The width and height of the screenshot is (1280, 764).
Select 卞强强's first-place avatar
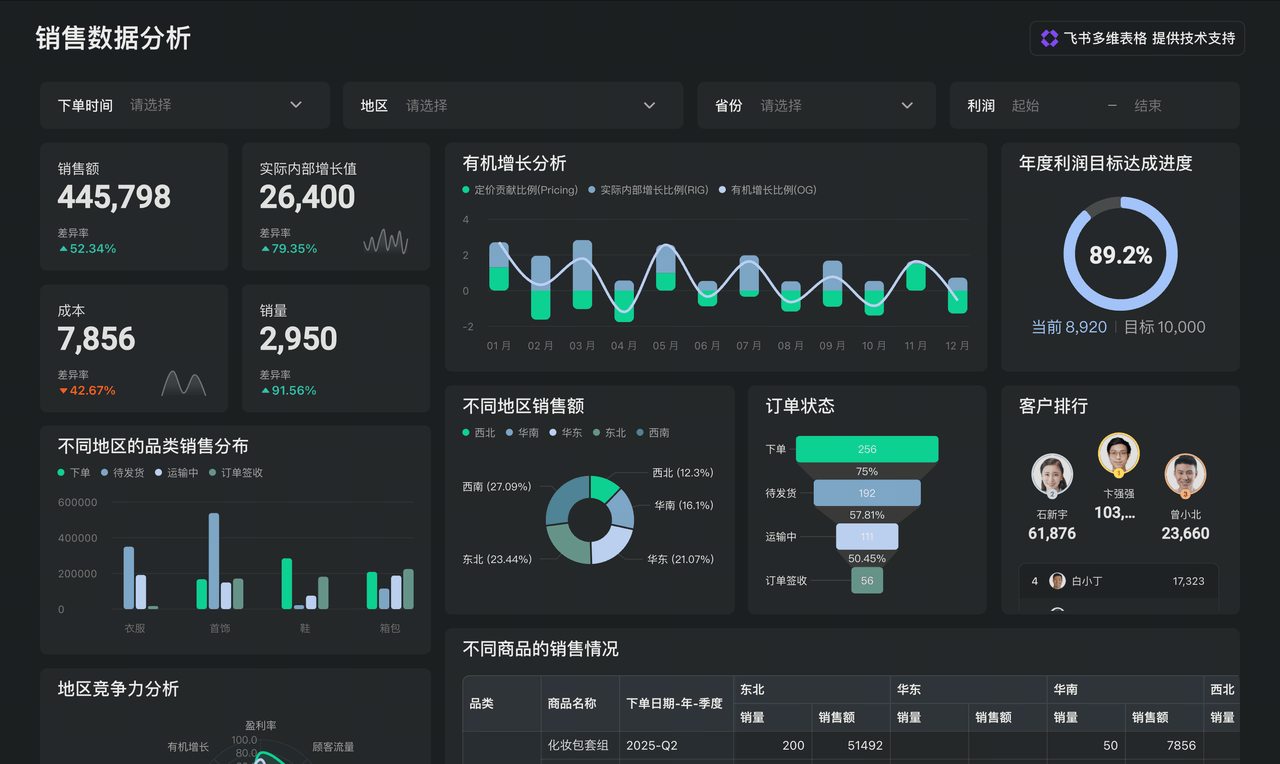1118,454
